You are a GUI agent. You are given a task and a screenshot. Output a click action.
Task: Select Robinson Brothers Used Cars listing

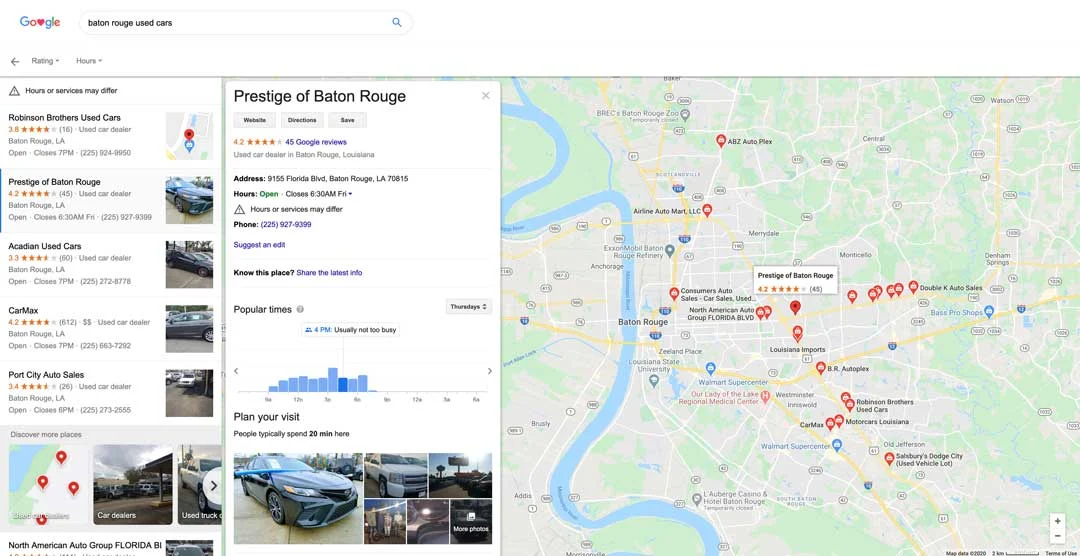[x=110, y=136]
